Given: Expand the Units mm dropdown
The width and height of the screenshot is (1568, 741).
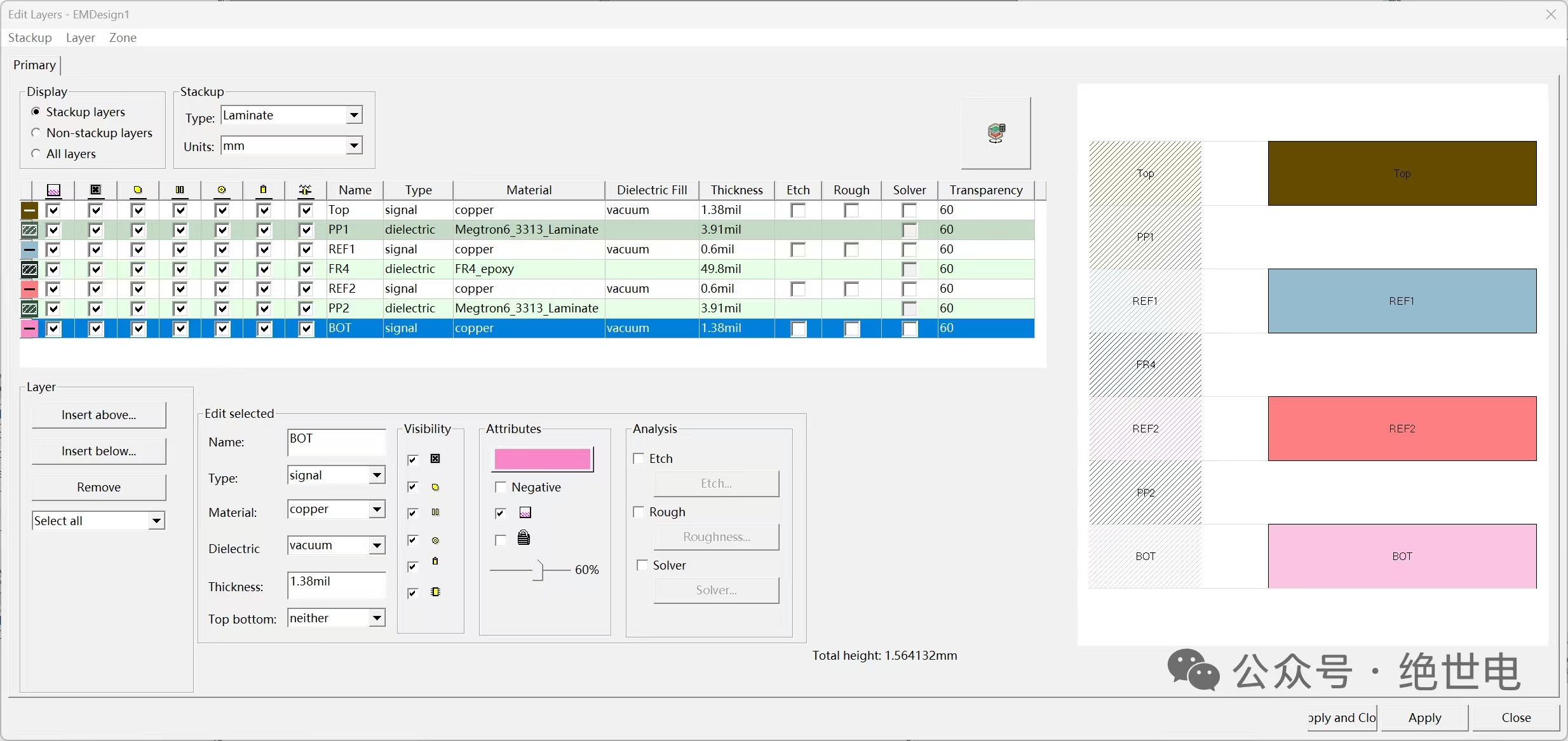Looking at the screenshot, I should coord(354,145).
